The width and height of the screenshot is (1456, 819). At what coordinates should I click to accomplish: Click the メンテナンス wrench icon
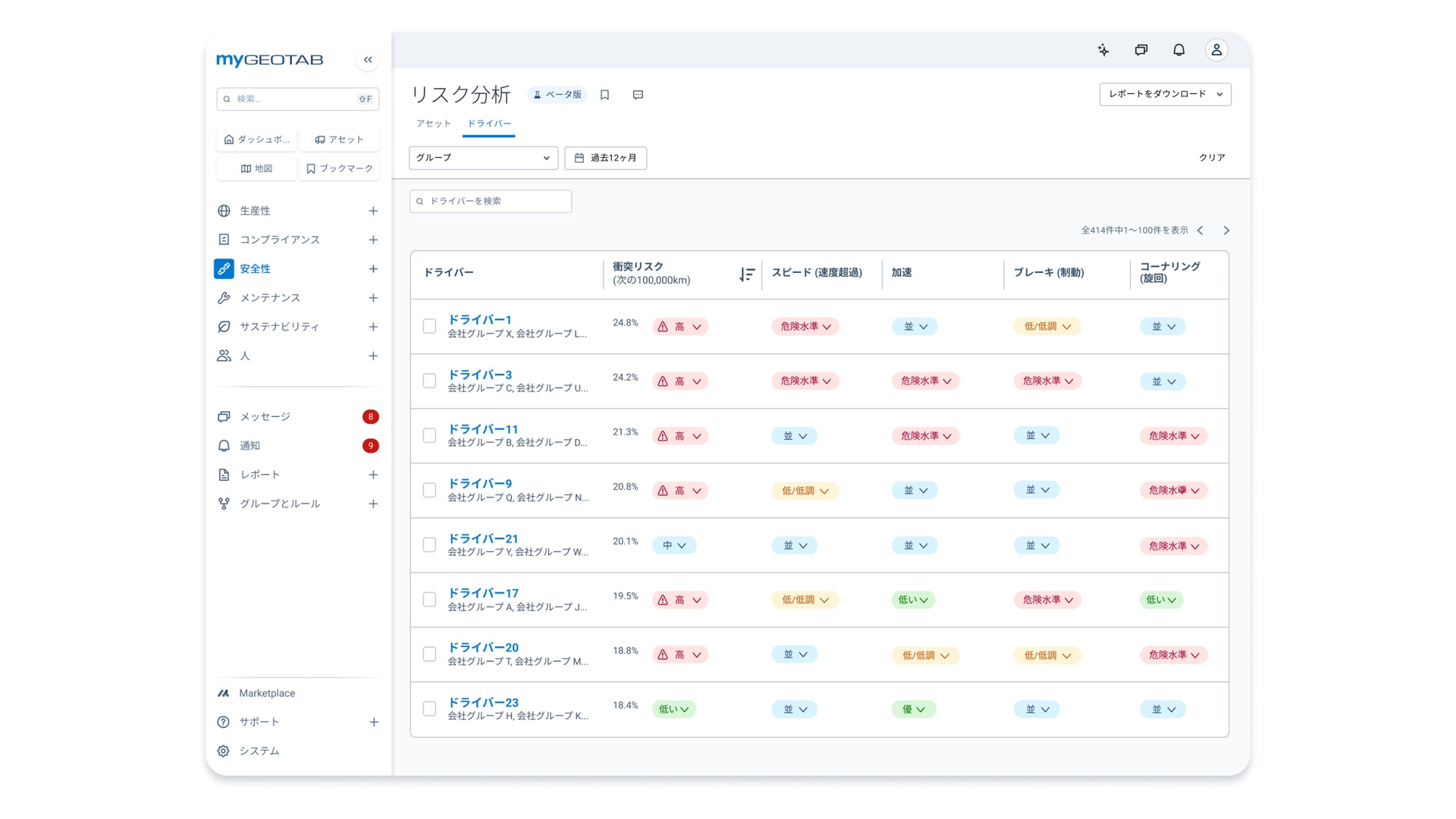tap(224, 298)
